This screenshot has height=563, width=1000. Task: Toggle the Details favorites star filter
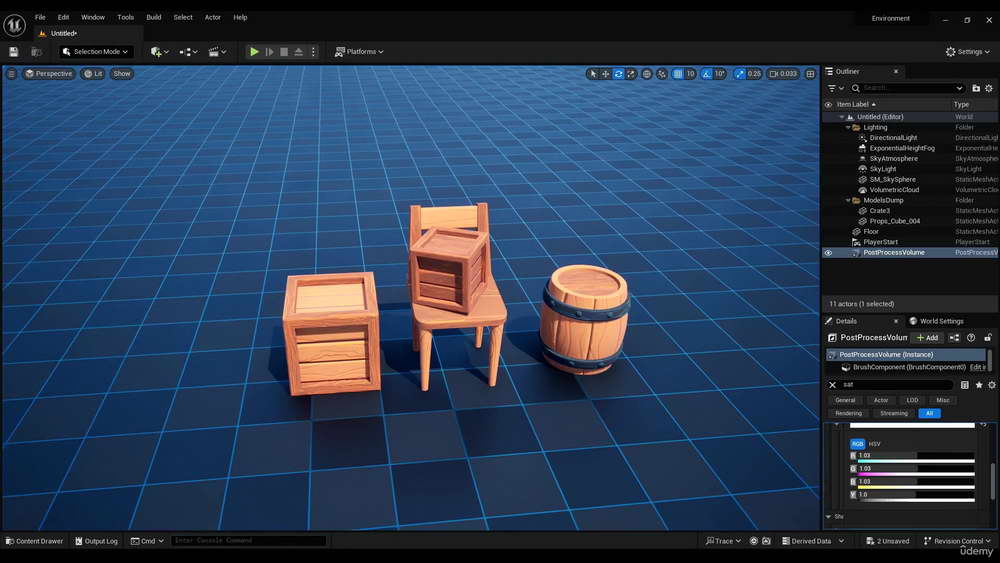[x=979, y=385]
